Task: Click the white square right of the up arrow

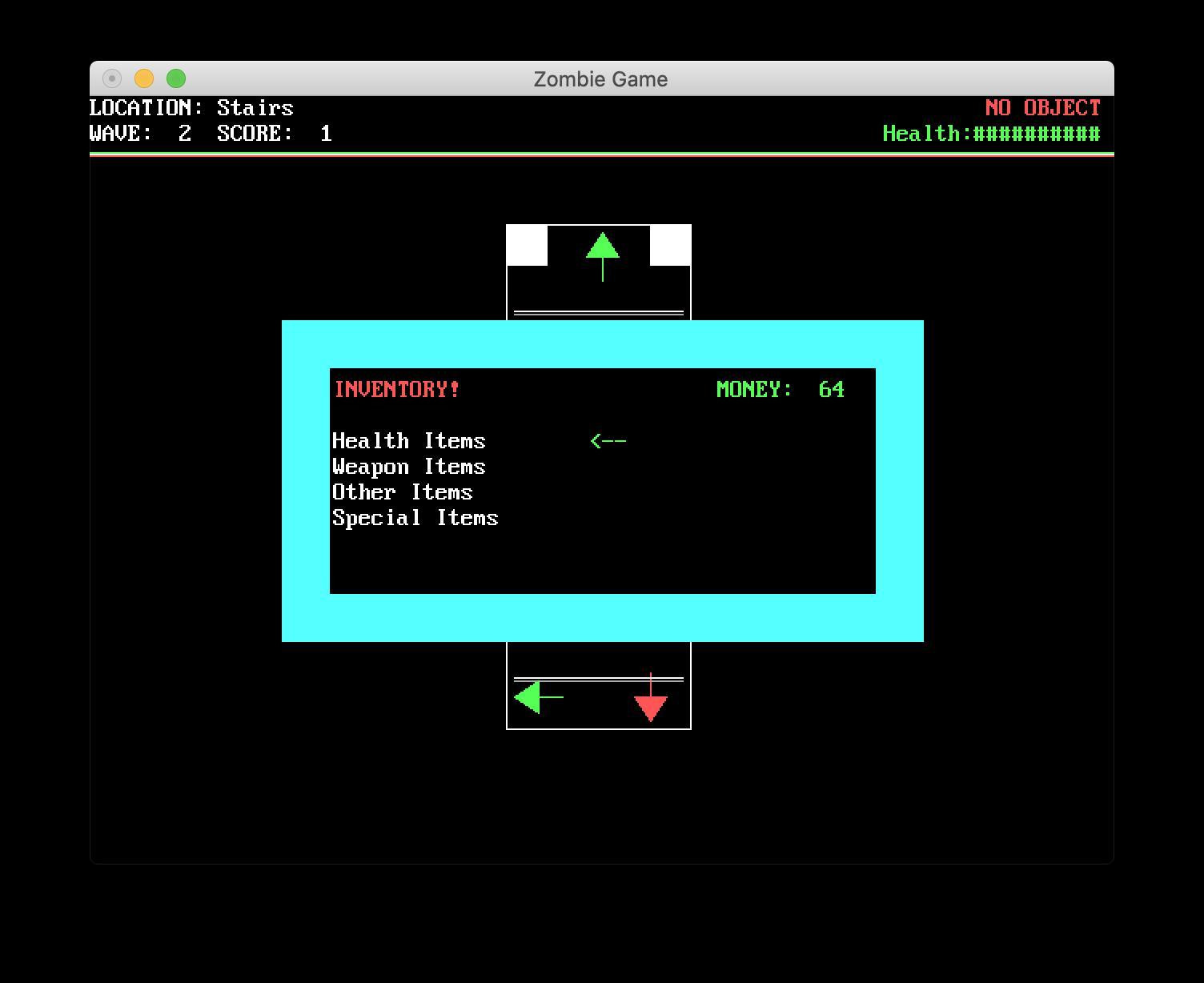Action: click(x=670, y=245)
